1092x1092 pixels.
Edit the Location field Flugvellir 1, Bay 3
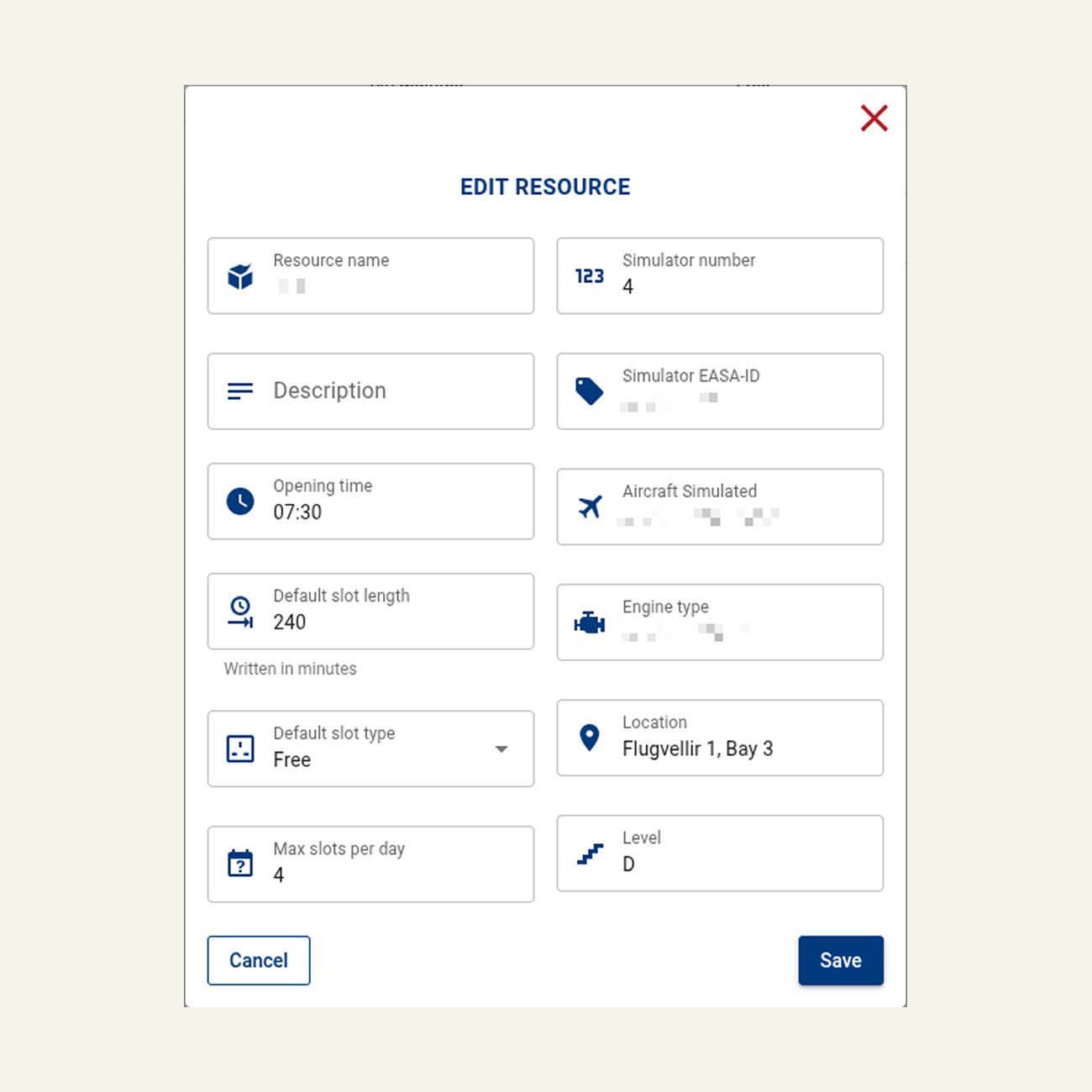pos(720,738)
